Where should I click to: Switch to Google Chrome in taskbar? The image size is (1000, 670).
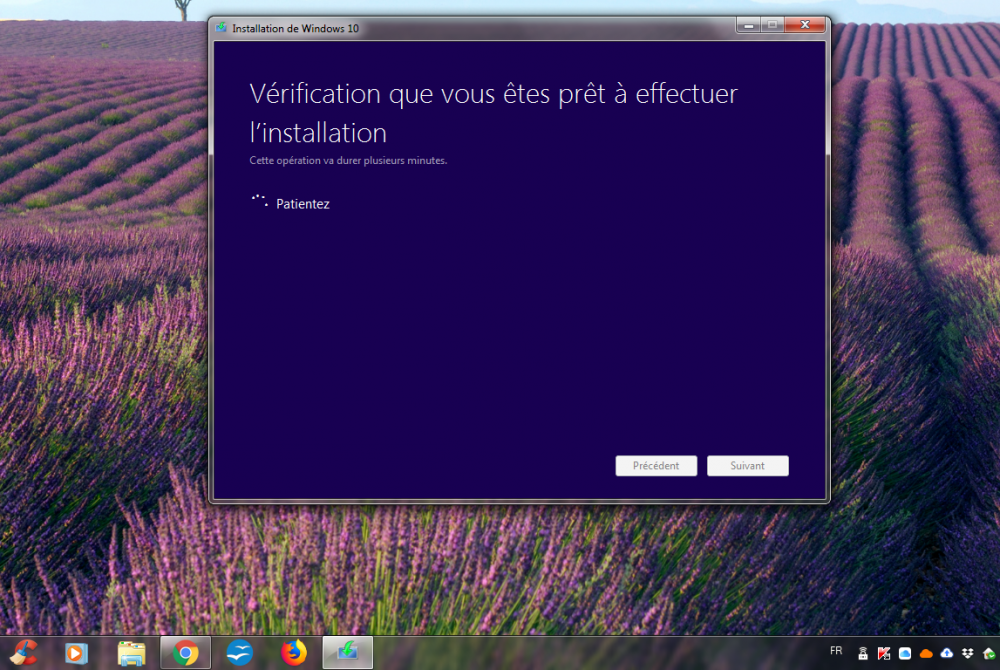tap(185, 653)
